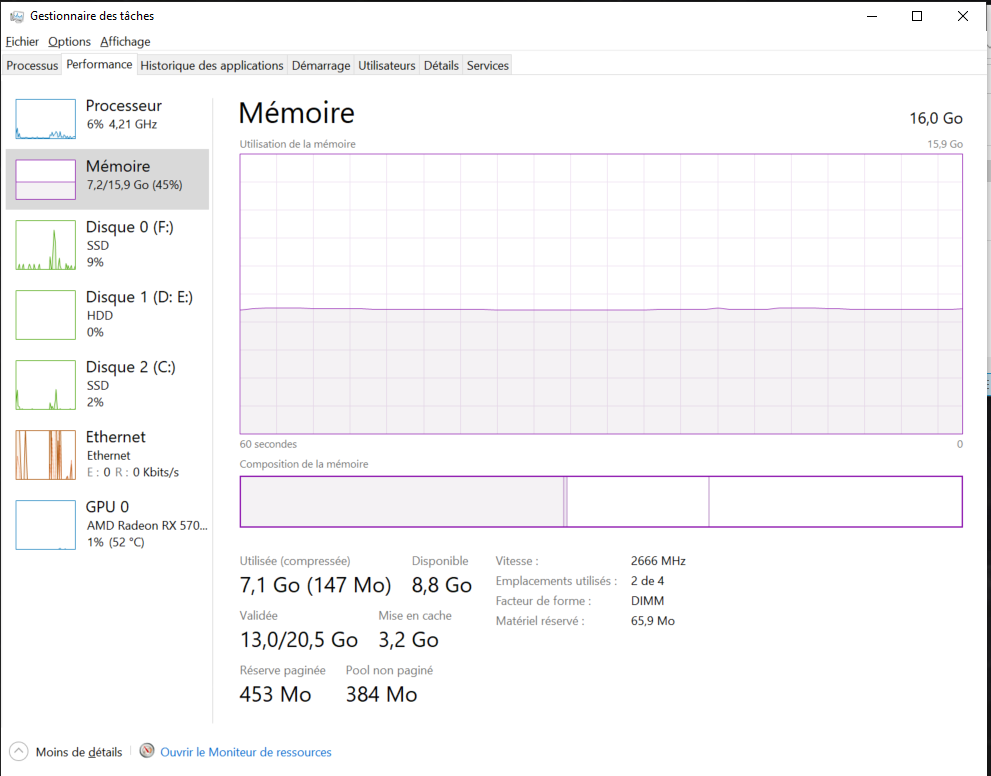991x776 pixels.
Task: Open the Options menu
Action: click(x=69, y=41)
